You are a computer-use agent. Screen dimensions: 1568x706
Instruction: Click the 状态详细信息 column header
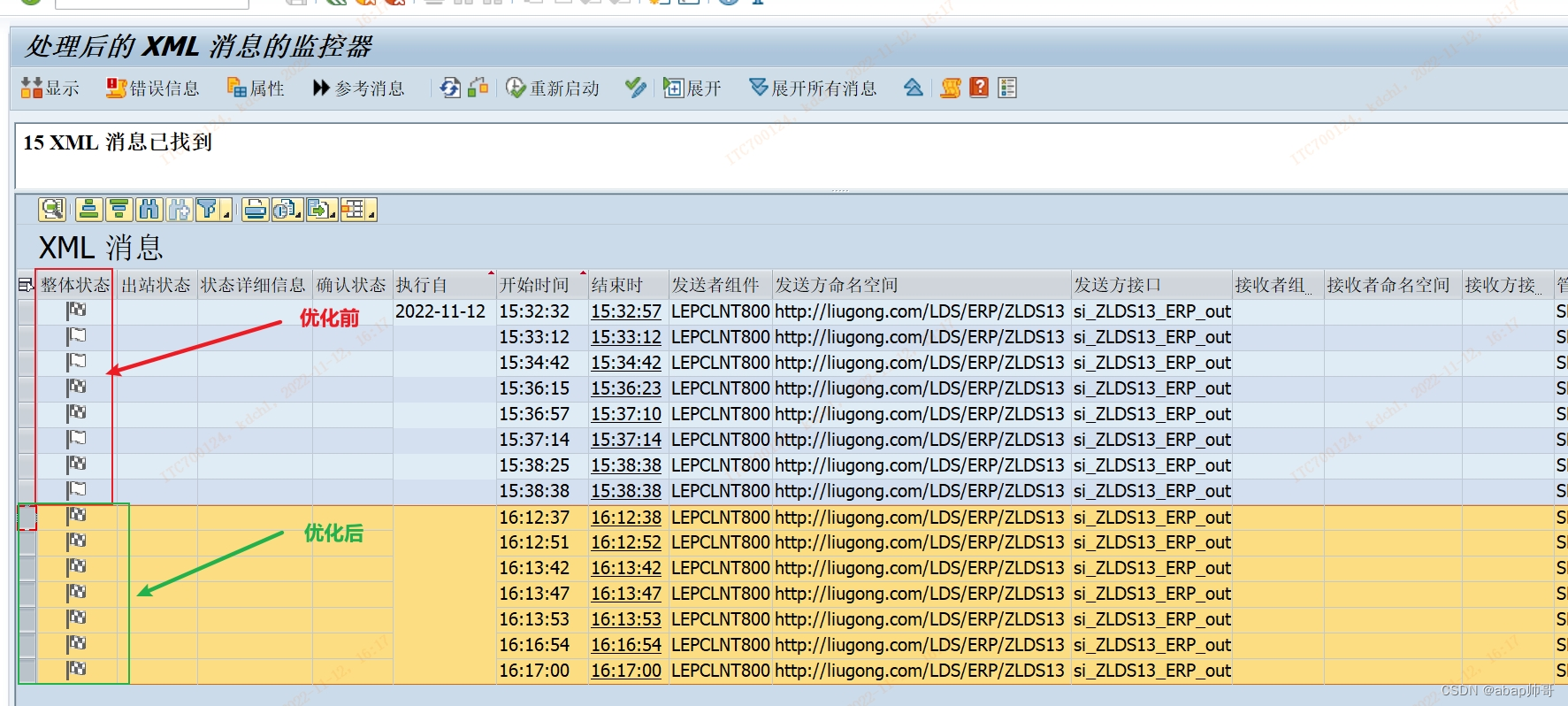click(253, 285)
